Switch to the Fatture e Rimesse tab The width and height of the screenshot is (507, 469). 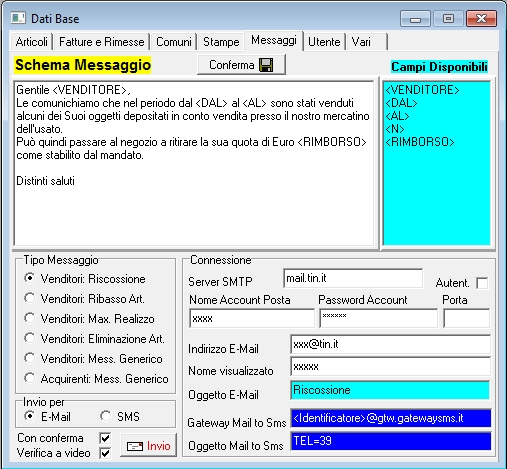pos(101,42)
